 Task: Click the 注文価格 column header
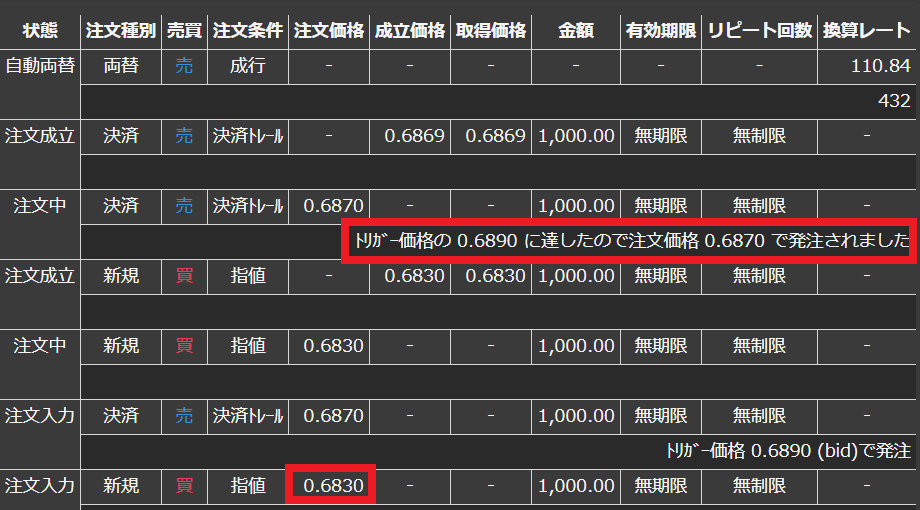(329, 31)
